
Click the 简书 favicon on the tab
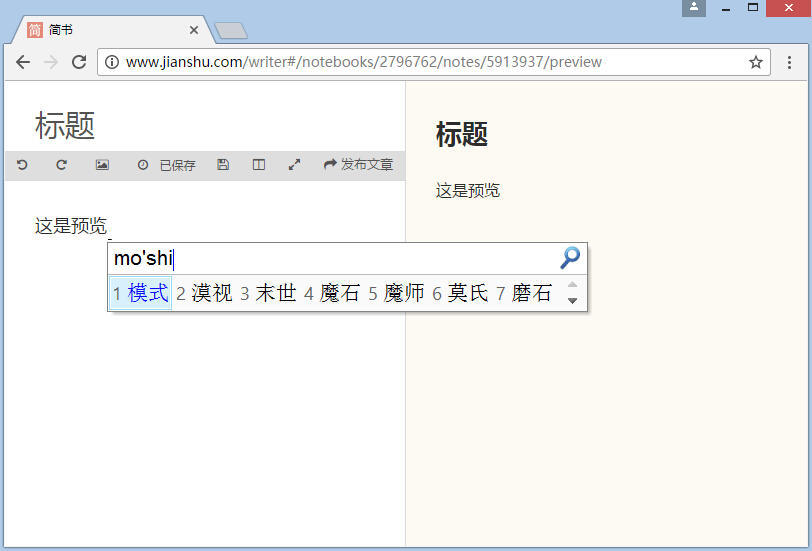point(35,30)
